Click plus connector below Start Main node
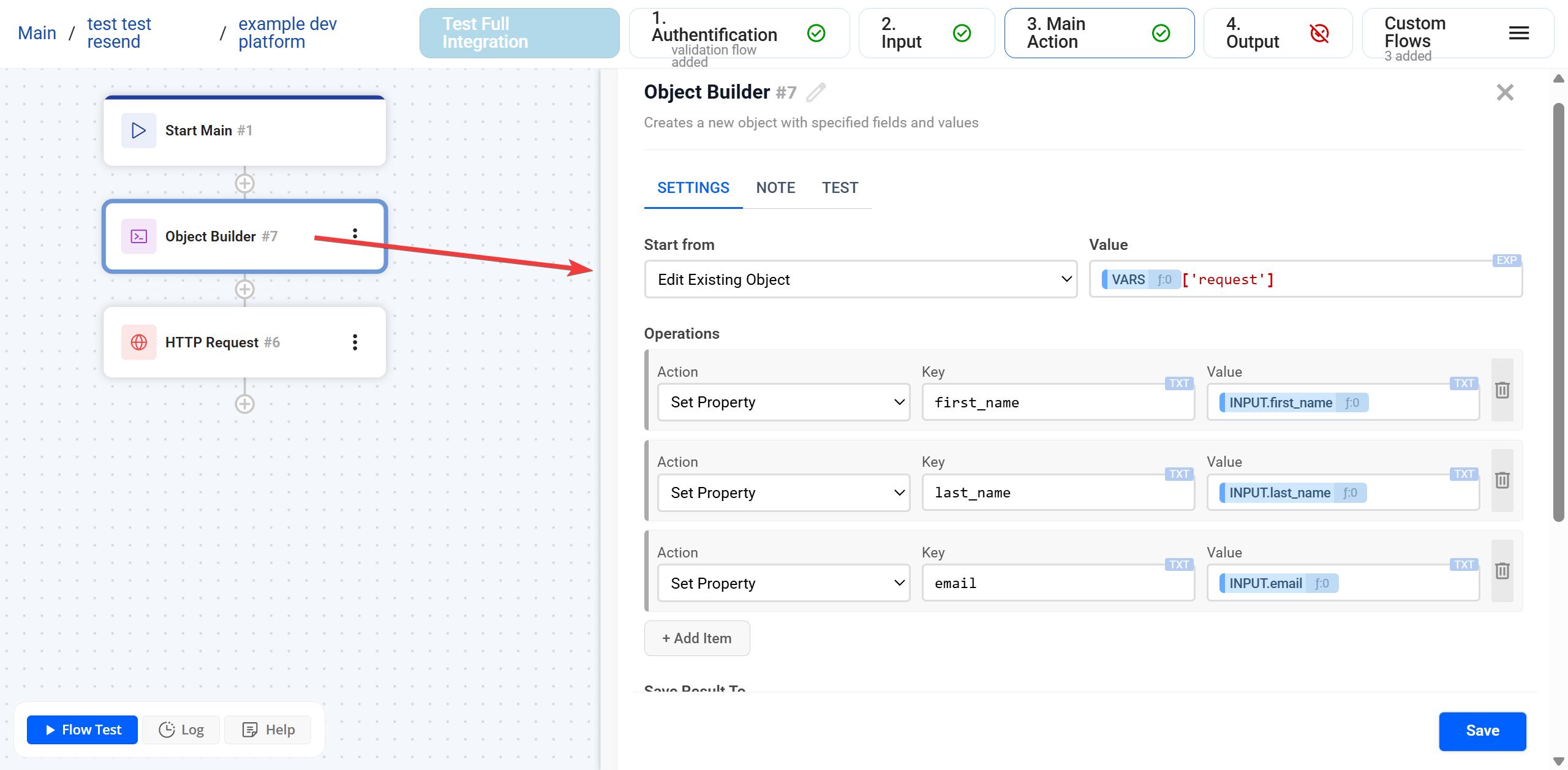The width and height of the screenshot is (1568, 770). [244, 183]
